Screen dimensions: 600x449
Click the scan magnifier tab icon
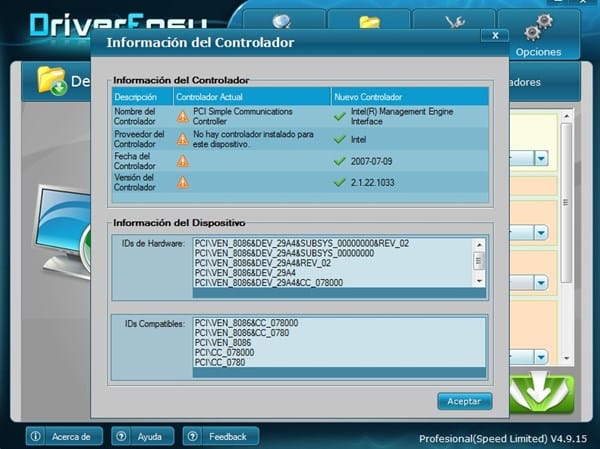pos(284,22)
